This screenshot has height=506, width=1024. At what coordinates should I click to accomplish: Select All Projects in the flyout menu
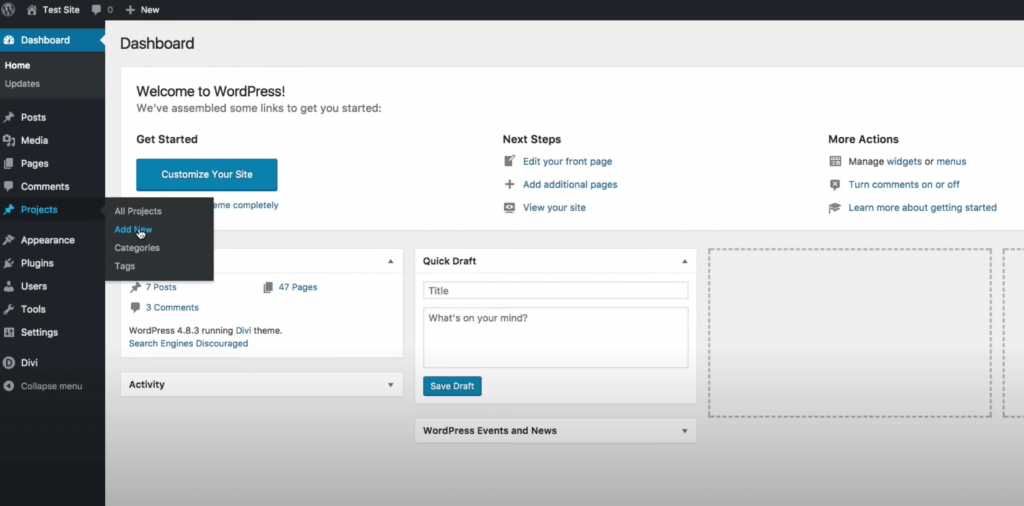click(138, 212)
